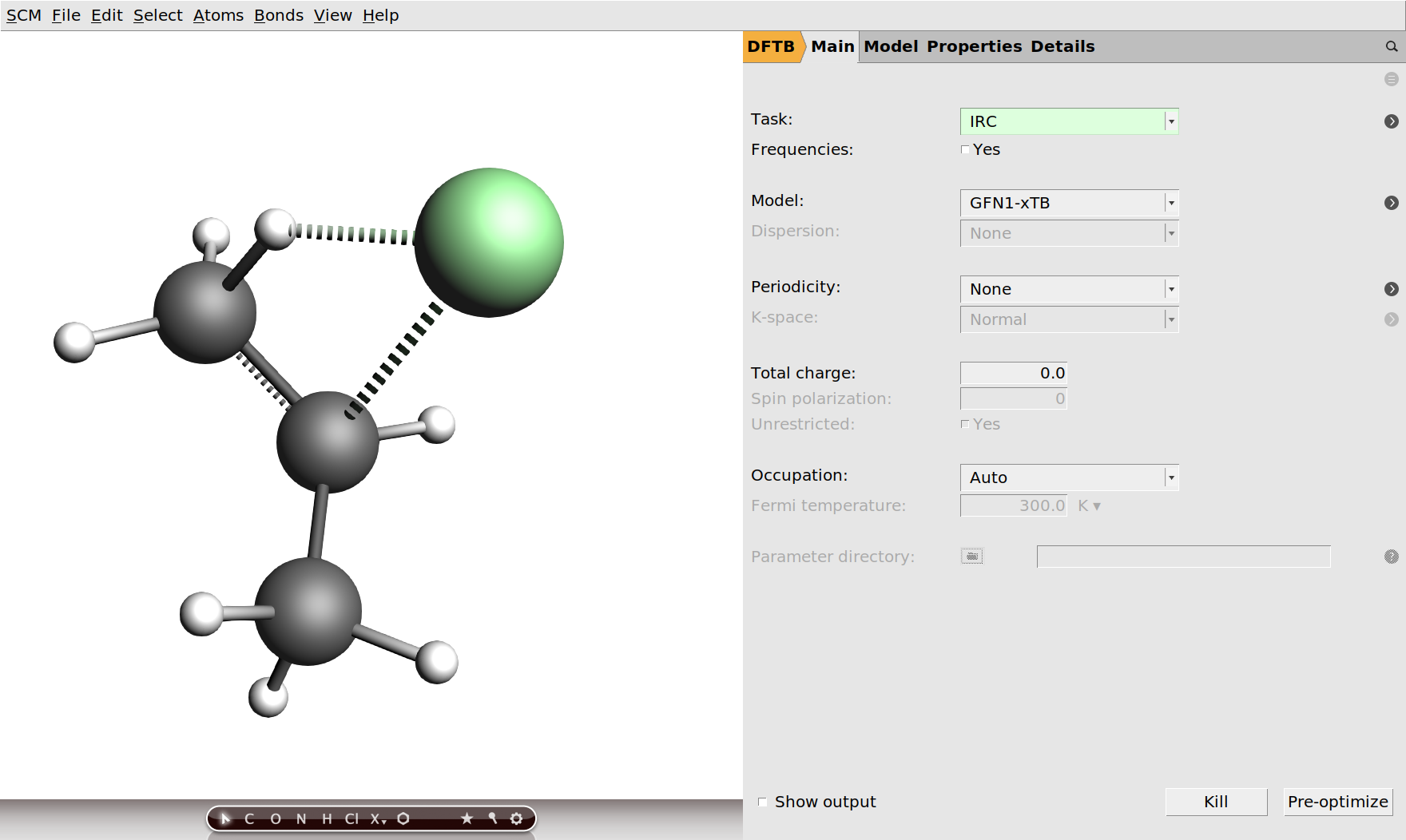Open the panel search magnifier
Image resolution: width=1406 pixels, height=840 pixels.
(1391, 47)
